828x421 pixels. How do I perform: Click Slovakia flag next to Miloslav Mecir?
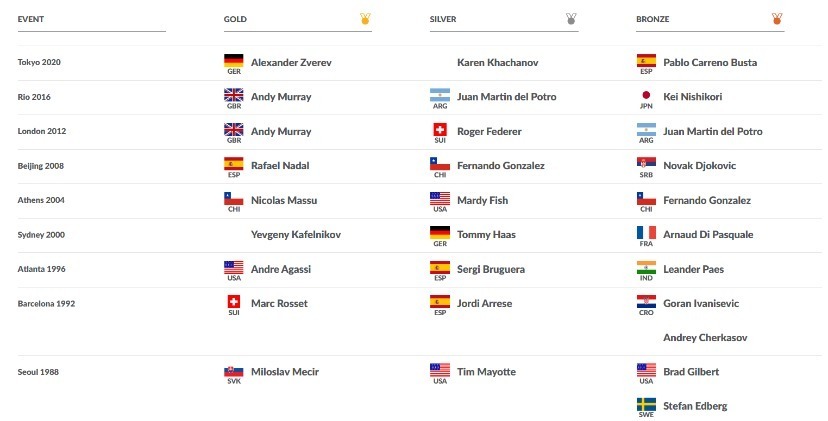coord(233,371)
